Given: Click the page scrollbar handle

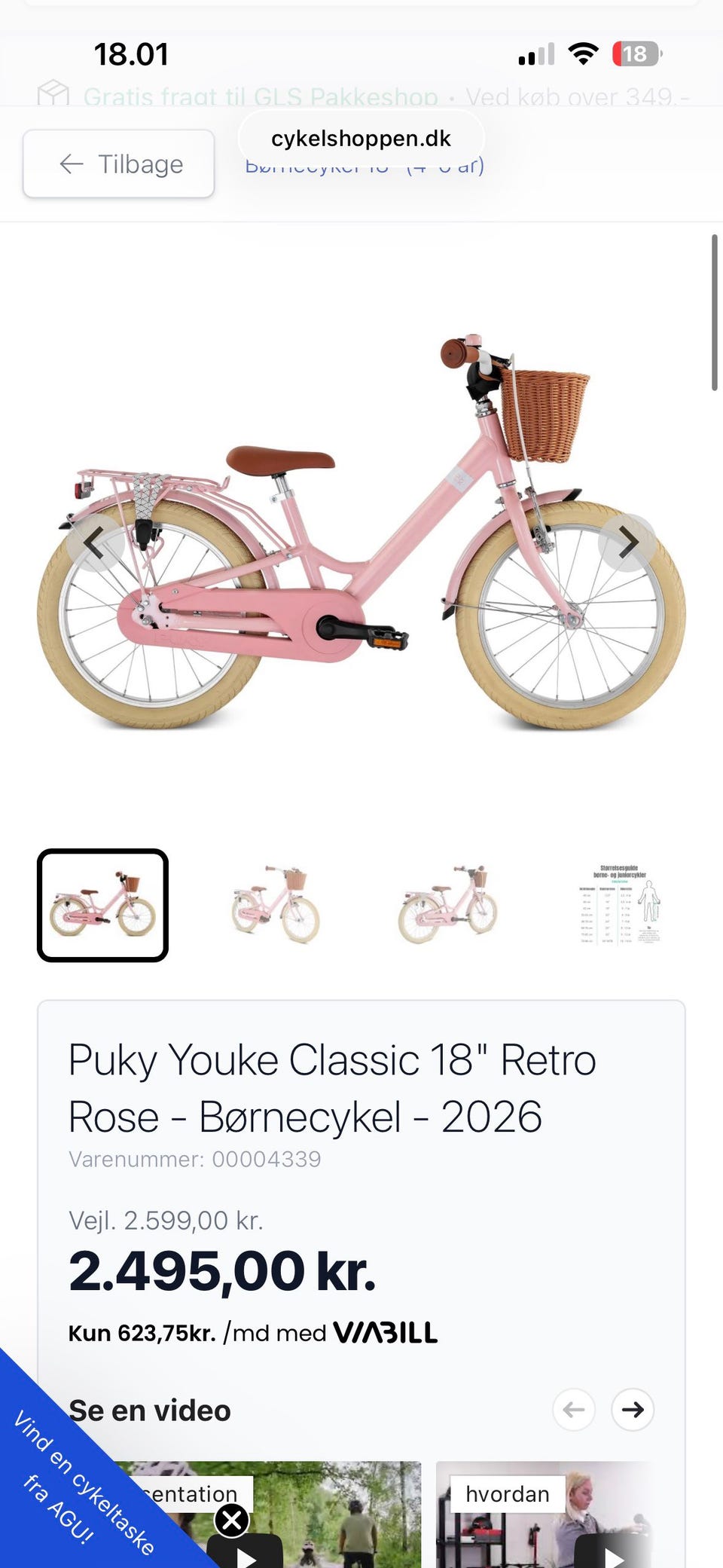Looking at the screenshot, I should coord(714,313).
